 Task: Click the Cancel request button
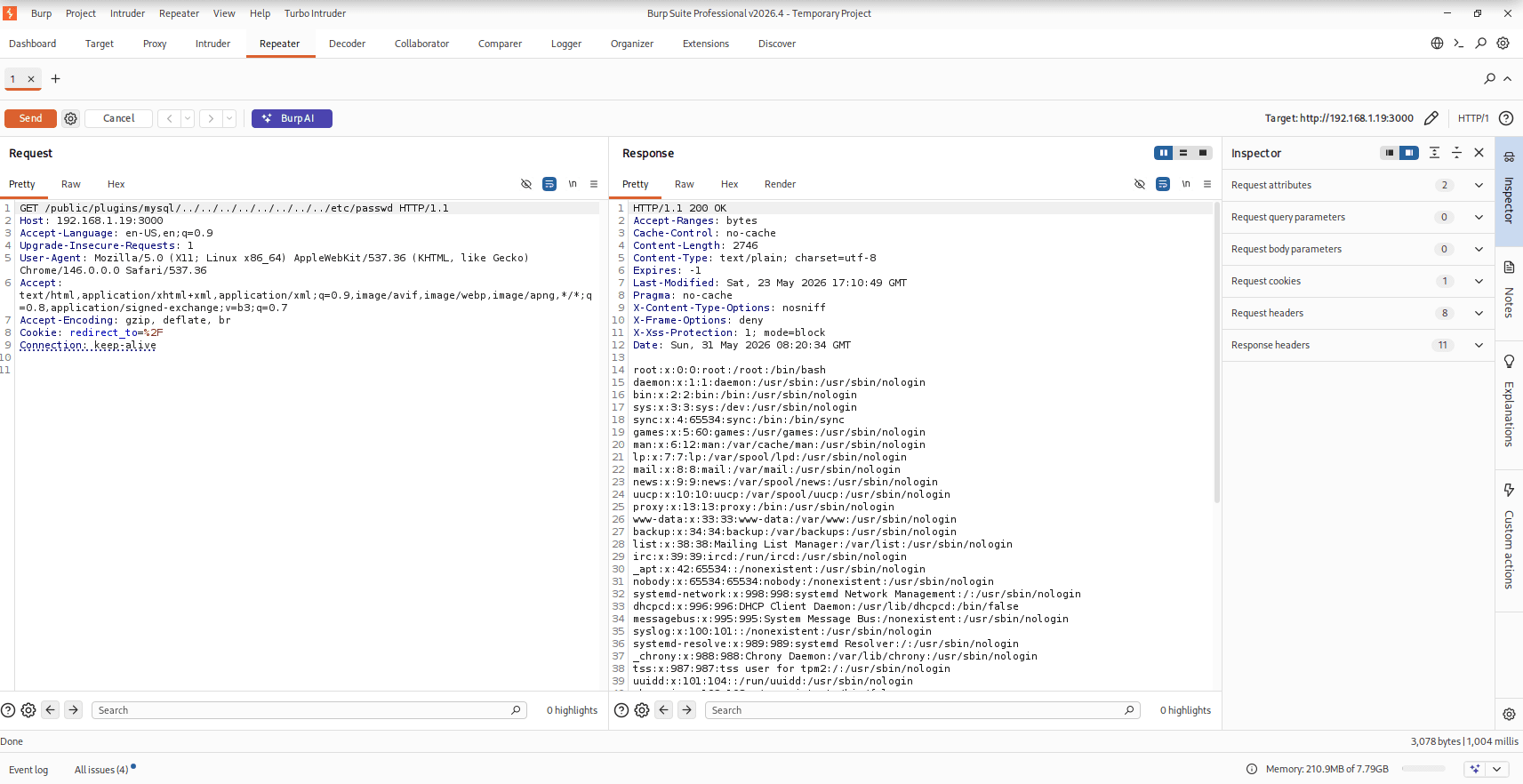(118, 118)
